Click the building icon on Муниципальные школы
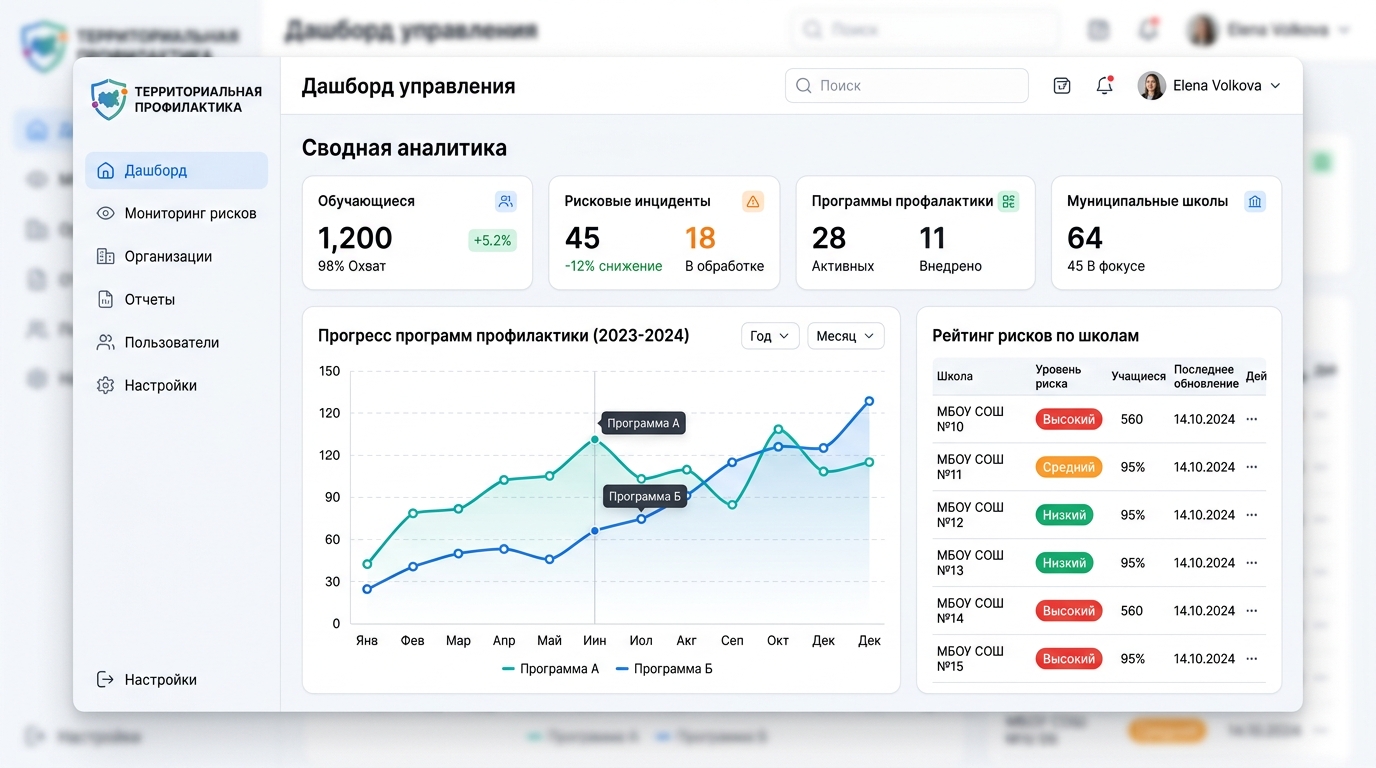The image size is (1376, 768). [1255, 201]
